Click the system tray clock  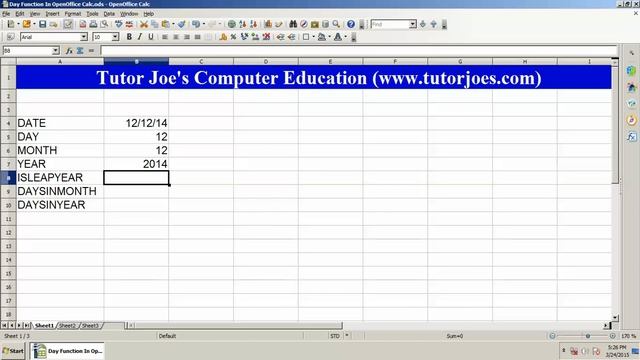point(616,351)
